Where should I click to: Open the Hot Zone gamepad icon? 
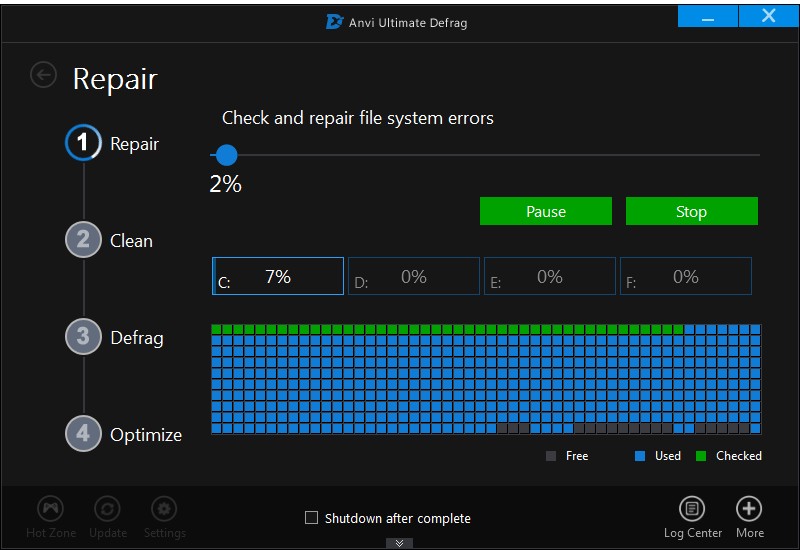coord(50,509)
